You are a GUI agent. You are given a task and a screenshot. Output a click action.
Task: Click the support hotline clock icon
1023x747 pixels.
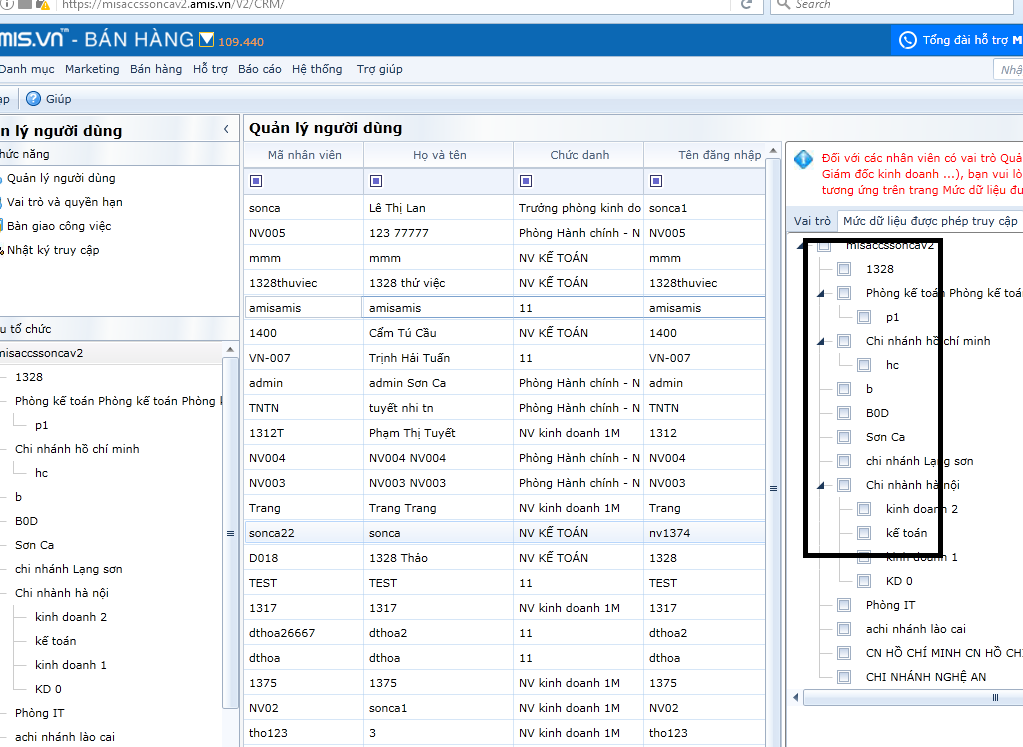tap(908, 40)
